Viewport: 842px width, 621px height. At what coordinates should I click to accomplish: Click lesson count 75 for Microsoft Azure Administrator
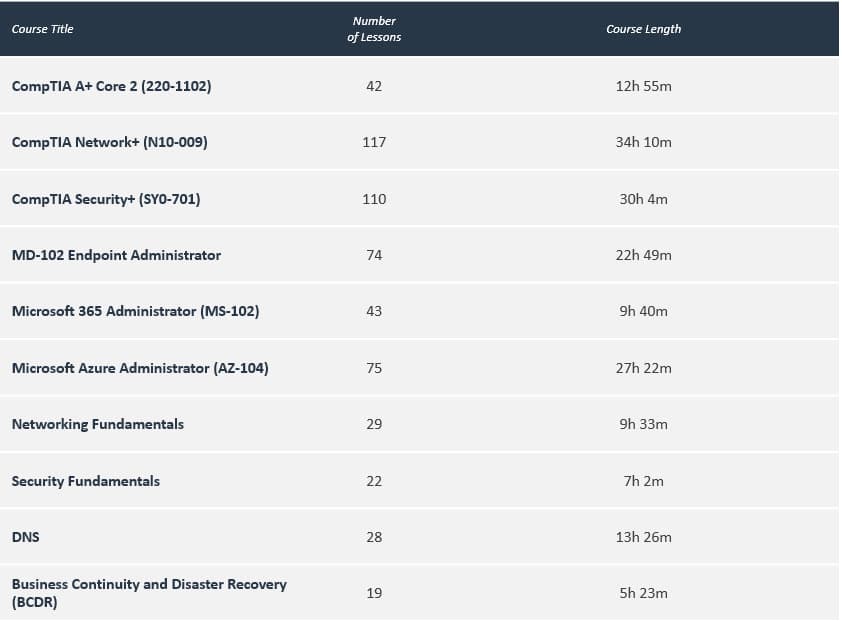[x=374, y=368]
